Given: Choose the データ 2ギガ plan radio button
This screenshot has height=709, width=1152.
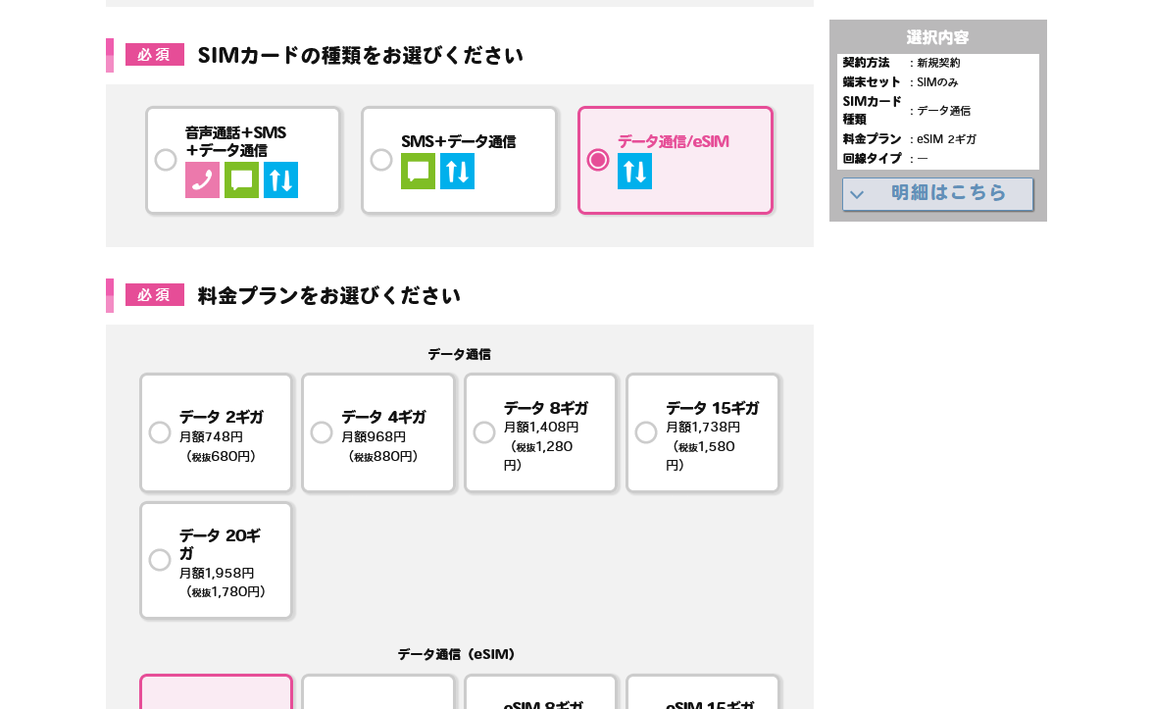Looking at the screenshot, I should [x=160, y=433].
